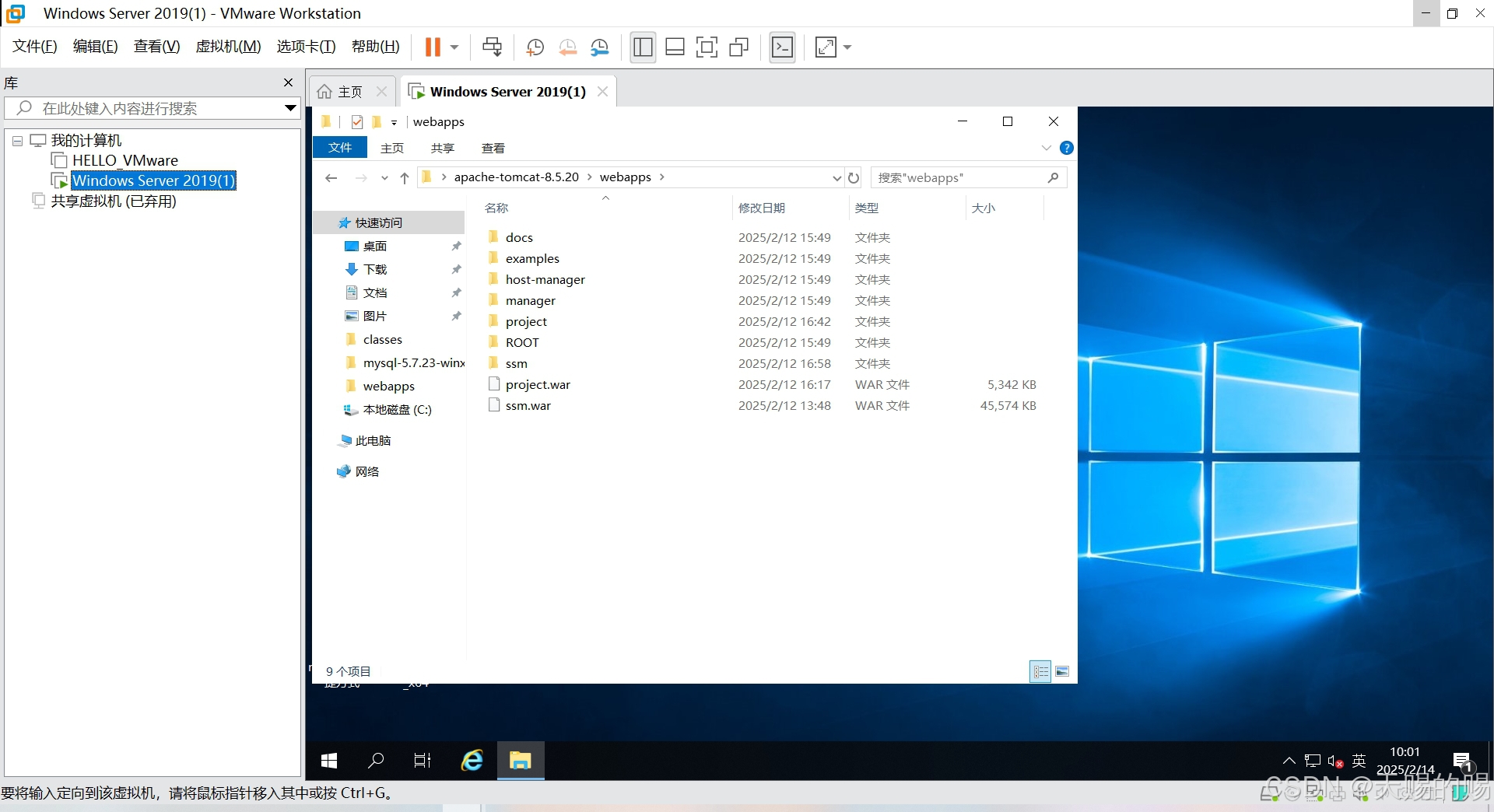Customize quick access toolbar dropdown
Screen dimensions: 1494x812
pos(394,122)
